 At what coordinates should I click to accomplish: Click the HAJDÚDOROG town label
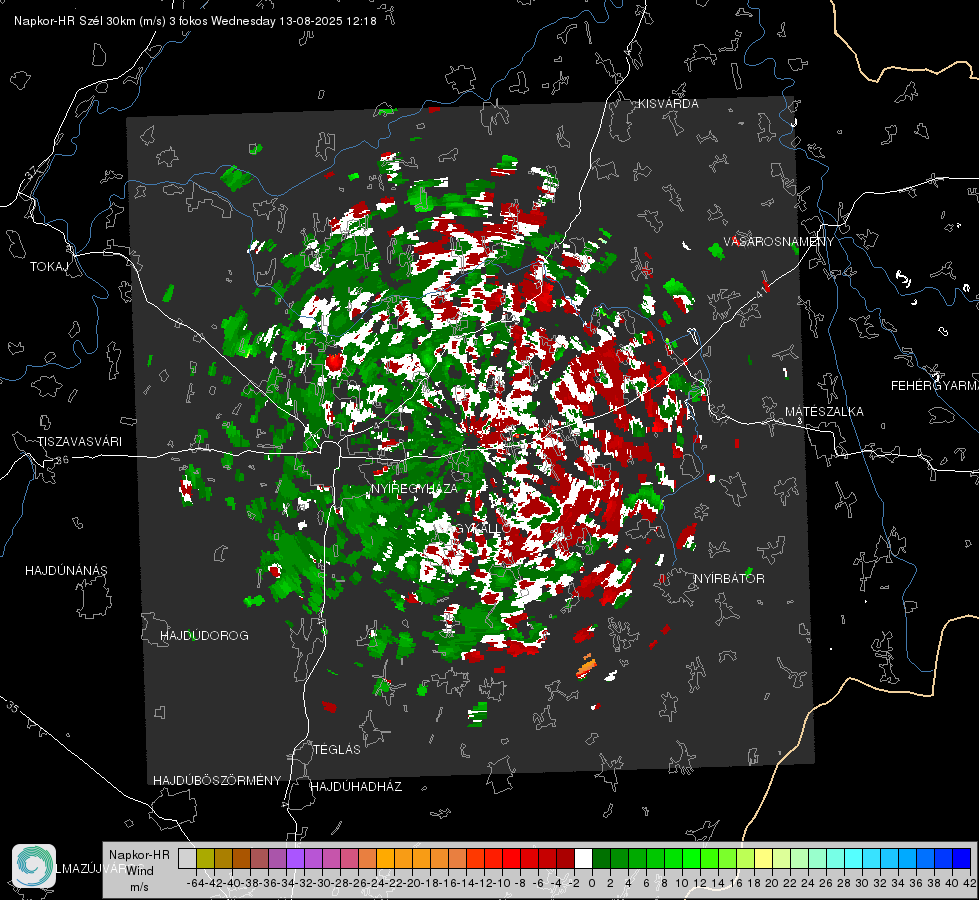coord(204,636)
